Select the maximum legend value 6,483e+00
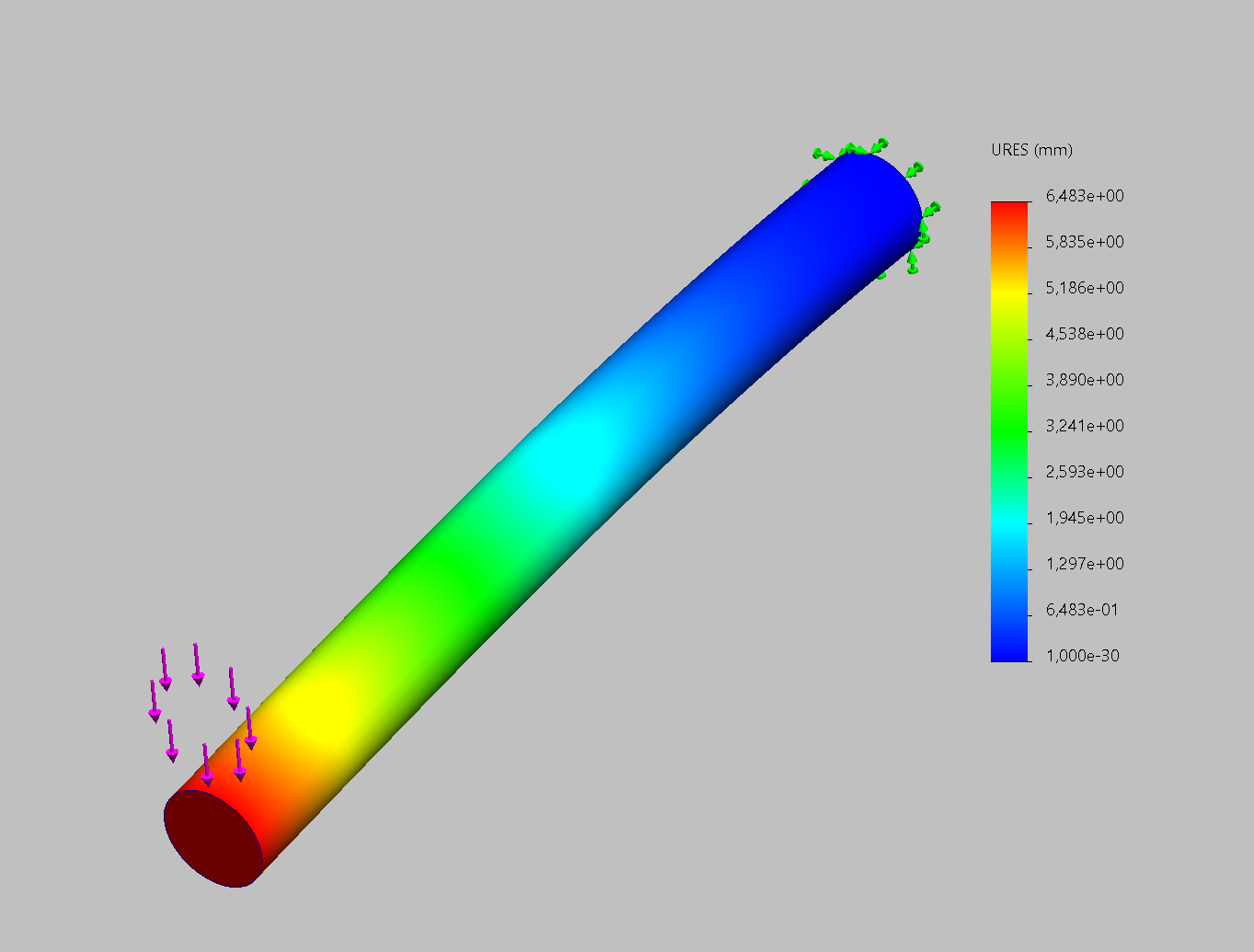The image size is (1254, 952). tap(1085, 196)
